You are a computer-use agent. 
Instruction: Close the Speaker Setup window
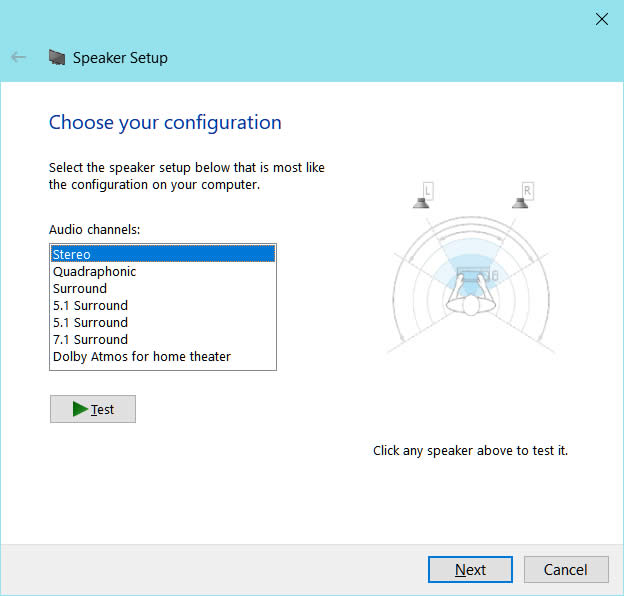pos(601,18)
